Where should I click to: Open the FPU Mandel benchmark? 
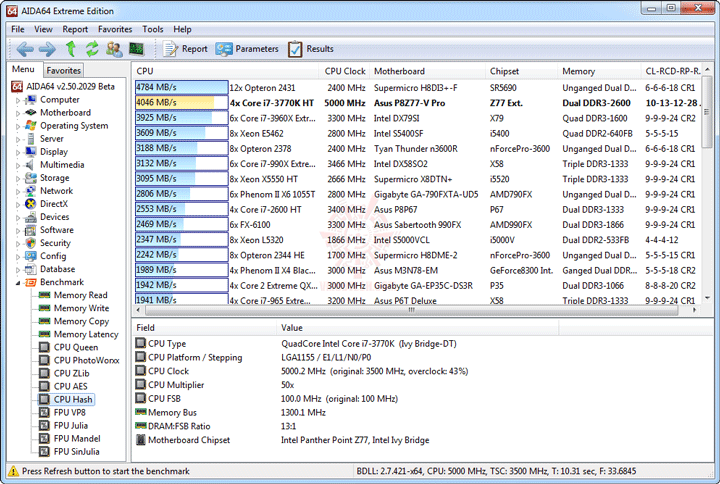(x=77, y=439)
